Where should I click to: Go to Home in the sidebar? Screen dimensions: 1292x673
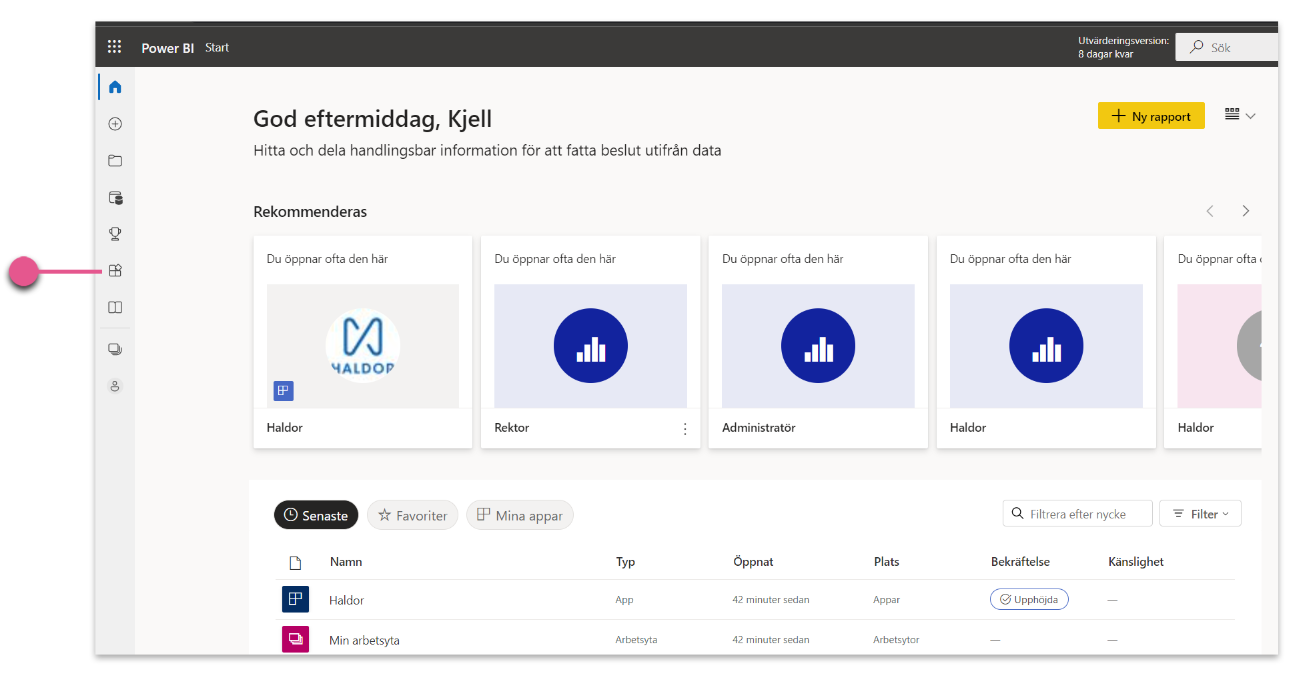(115, 87)
